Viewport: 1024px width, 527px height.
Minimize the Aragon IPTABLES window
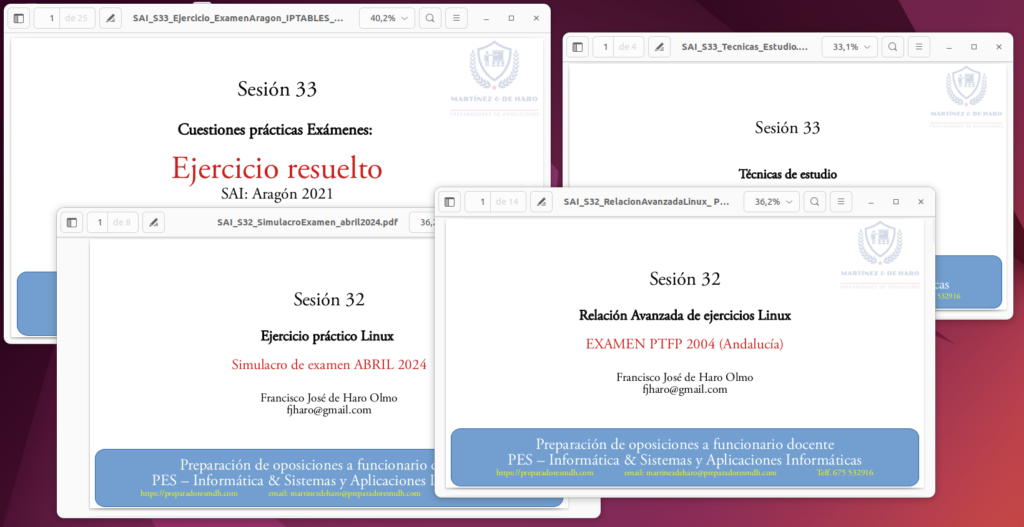(x=487, y=18)
